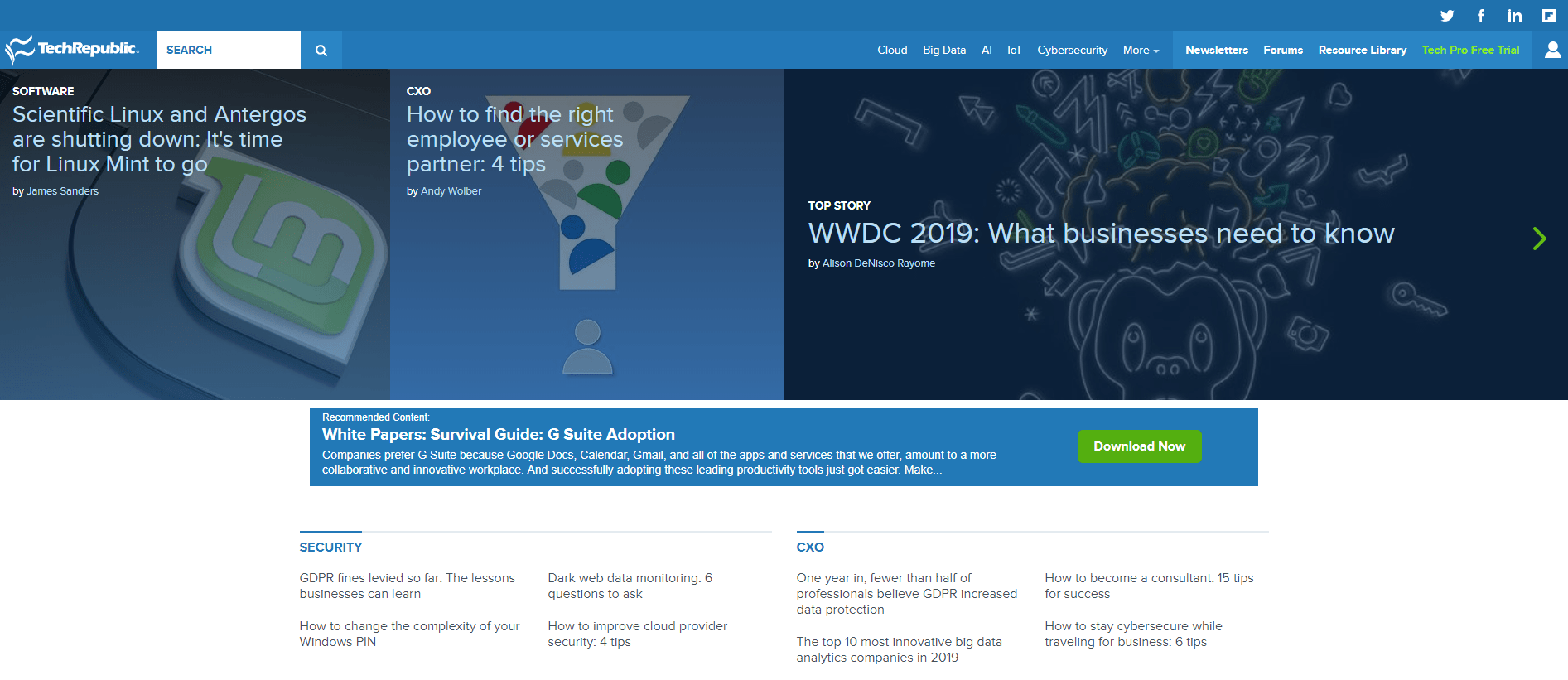The image size is (1568, 680).
Task: Open the Cybersecurity section
Action: coord(1073,50)
